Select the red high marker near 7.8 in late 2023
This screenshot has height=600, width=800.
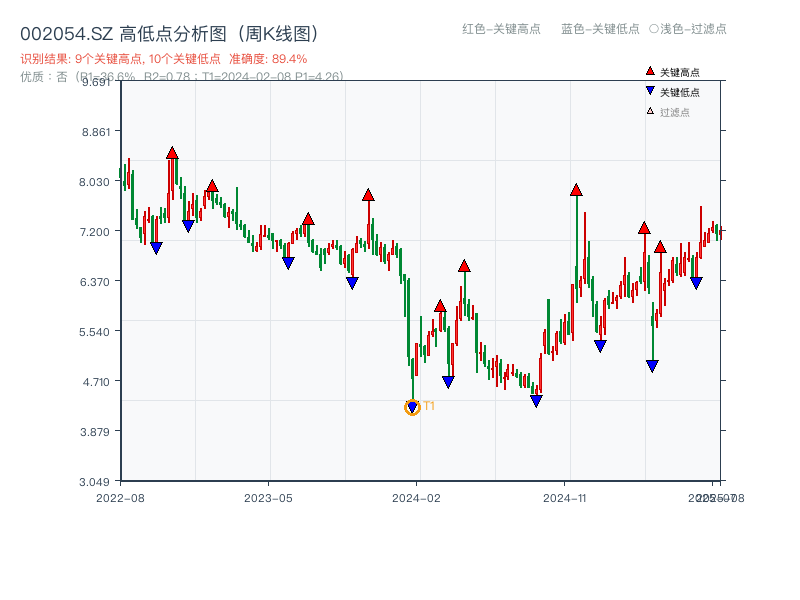[368, 195]
